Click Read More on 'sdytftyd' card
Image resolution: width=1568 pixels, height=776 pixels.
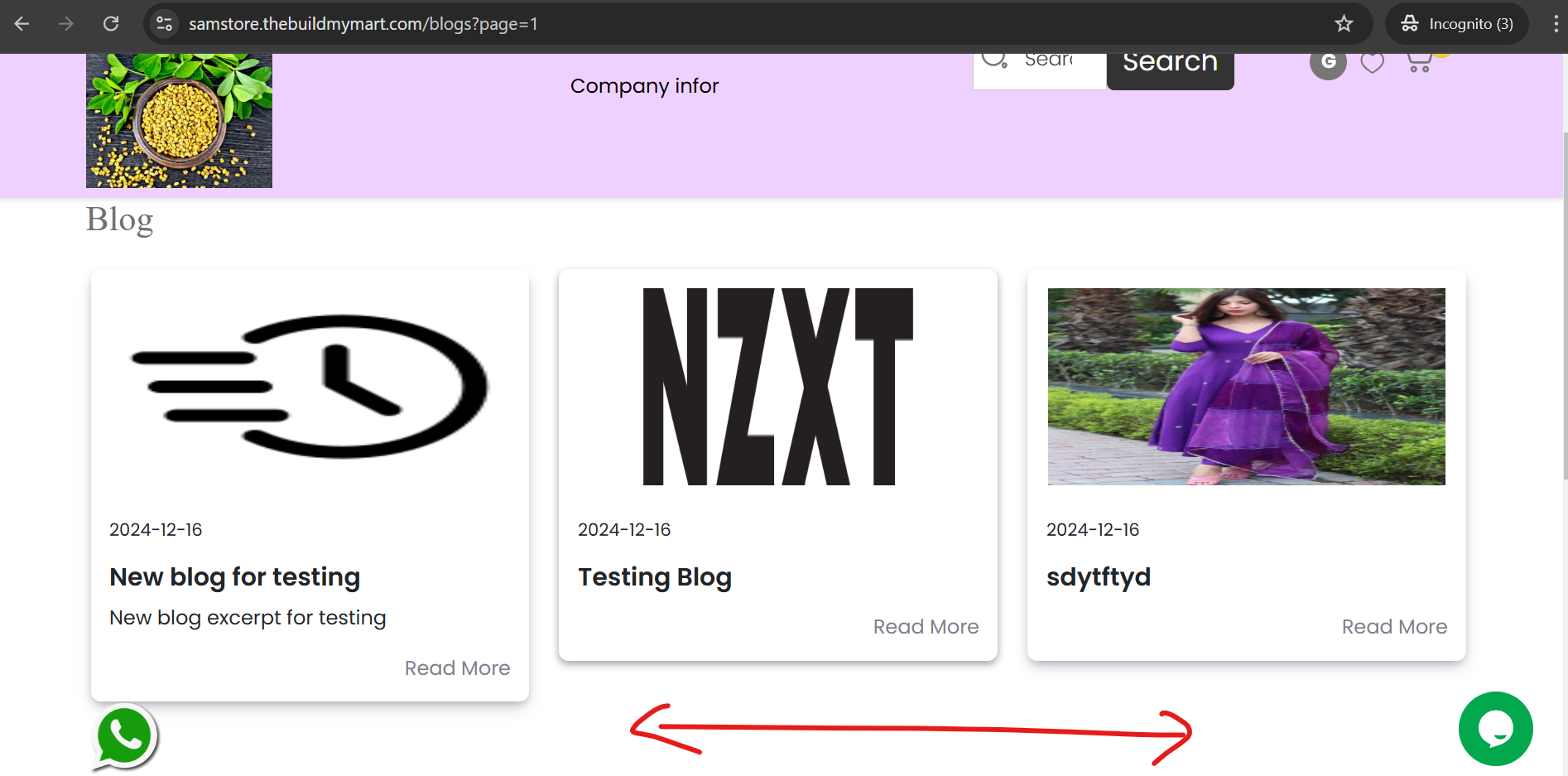coord(1395,627)
